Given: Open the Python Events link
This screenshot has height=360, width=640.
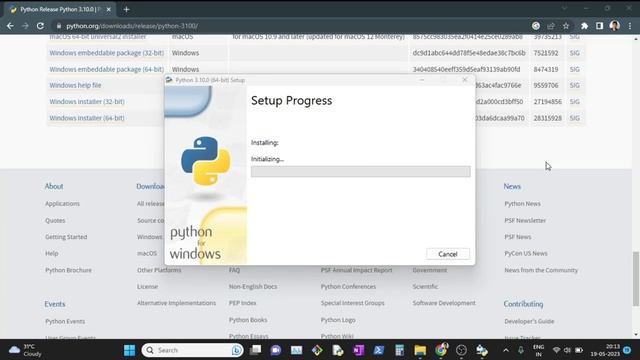Looking at the screenshot, I should (x=65, y=321).
